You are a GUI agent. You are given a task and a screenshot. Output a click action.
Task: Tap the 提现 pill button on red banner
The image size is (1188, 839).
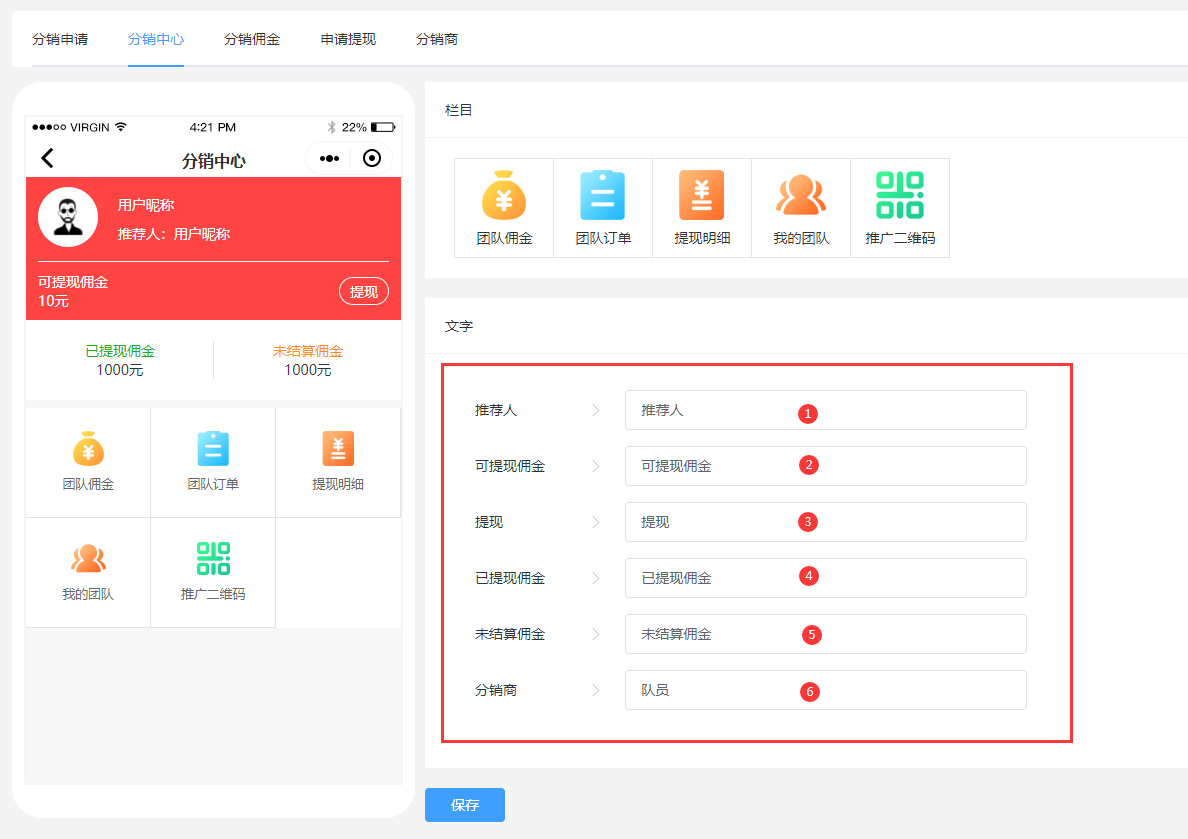(364, 292)
